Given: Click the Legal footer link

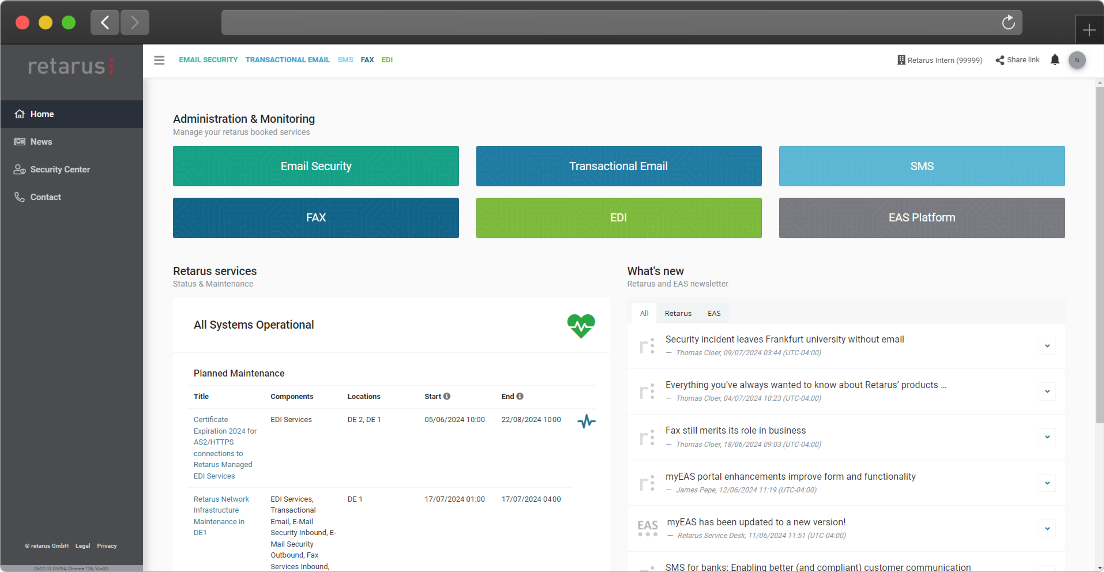Looking at the screenshot, I should 83,546.
